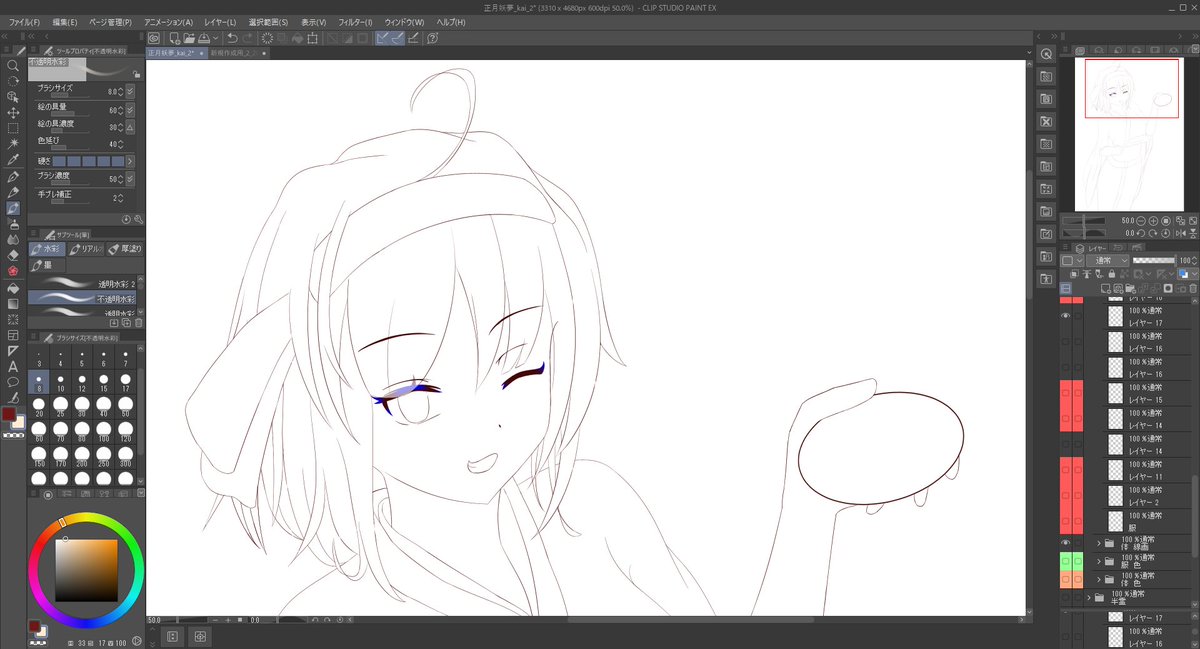Open the 編集(E) menu
Viewport: 1200px width, 649px height.
point(65,22)
